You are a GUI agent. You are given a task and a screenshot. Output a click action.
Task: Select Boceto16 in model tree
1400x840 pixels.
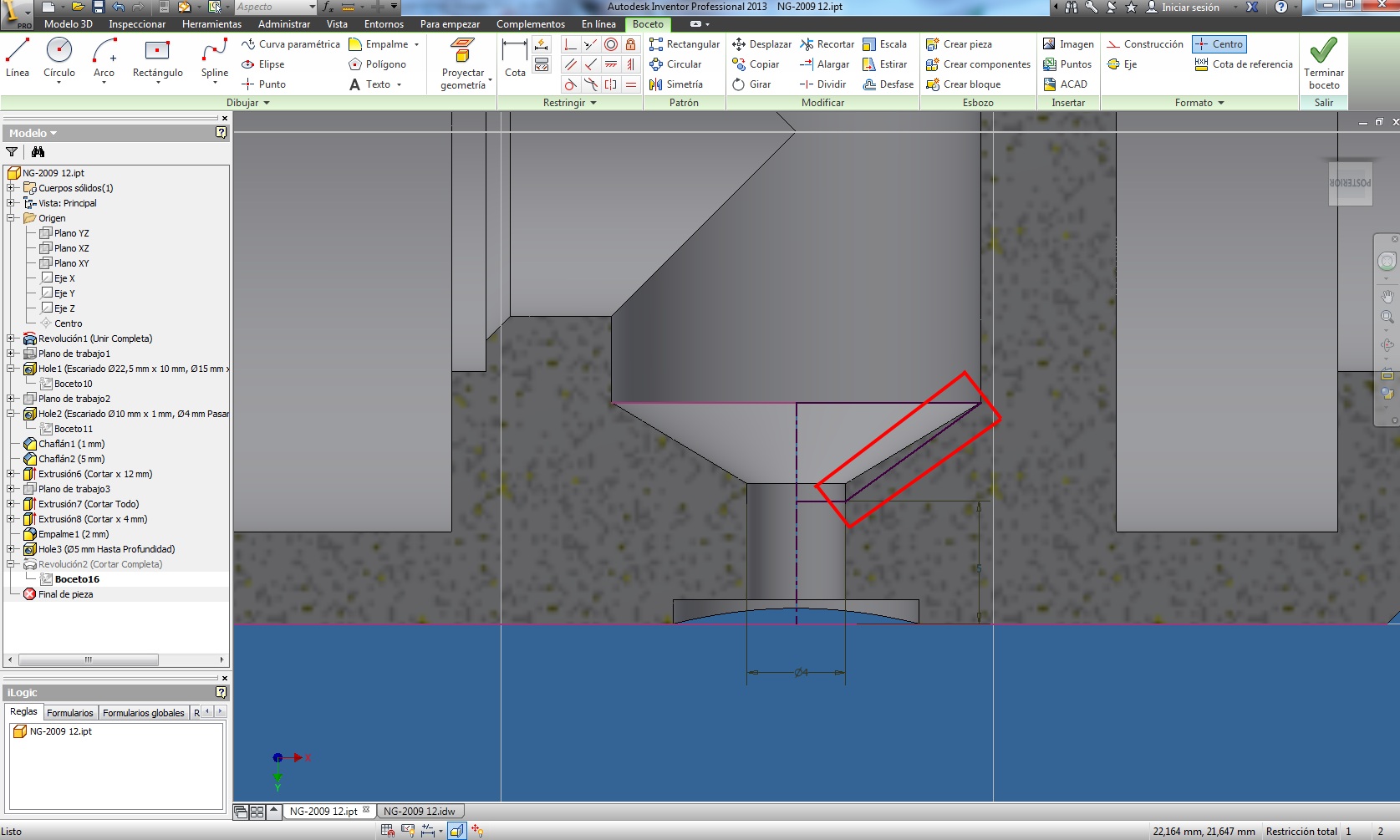(x=77, y=579)
